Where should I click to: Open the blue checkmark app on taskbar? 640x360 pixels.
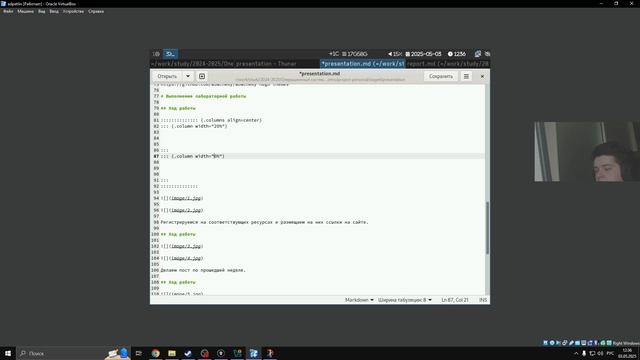[x=188, y=353]
